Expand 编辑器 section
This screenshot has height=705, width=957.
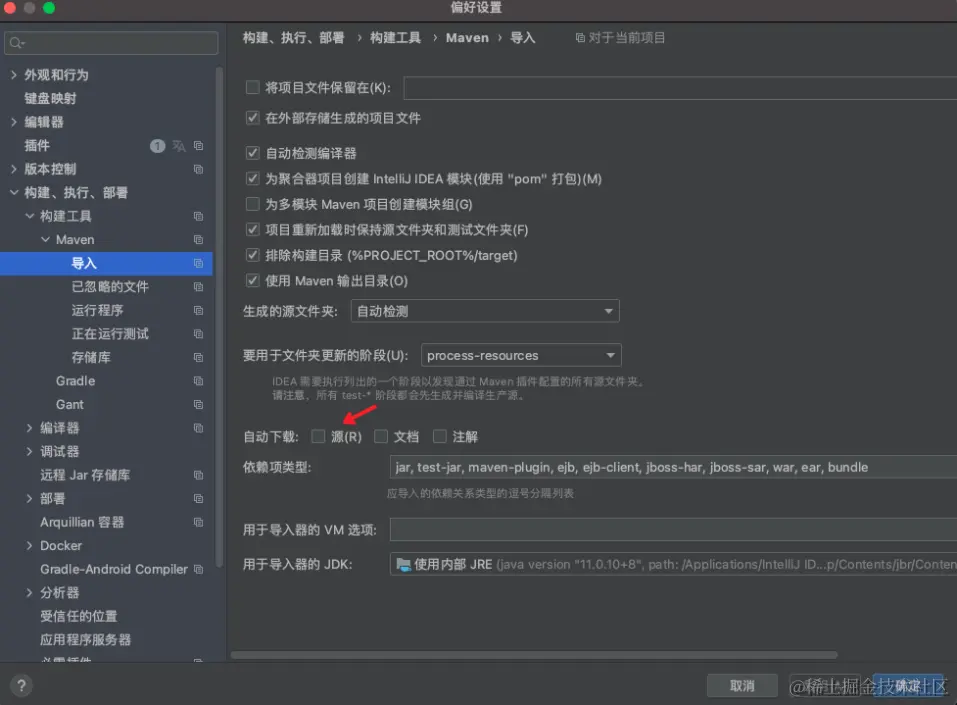point(13,122)
